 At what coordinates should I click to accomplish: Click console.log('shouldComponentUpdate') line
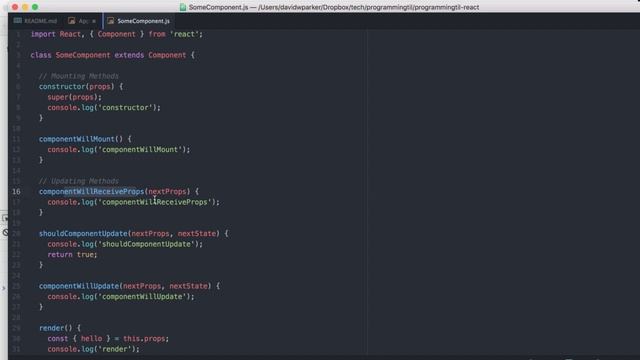(x=125, y=244)
